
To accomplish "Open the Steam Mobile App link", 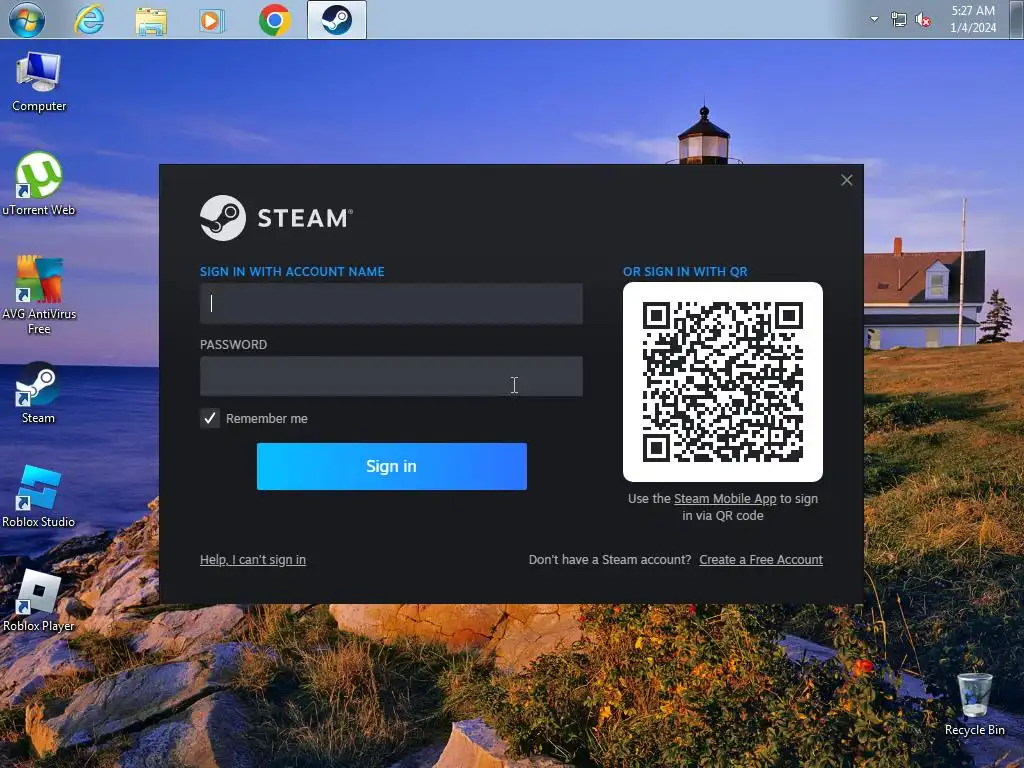I will tap(725, 498).
